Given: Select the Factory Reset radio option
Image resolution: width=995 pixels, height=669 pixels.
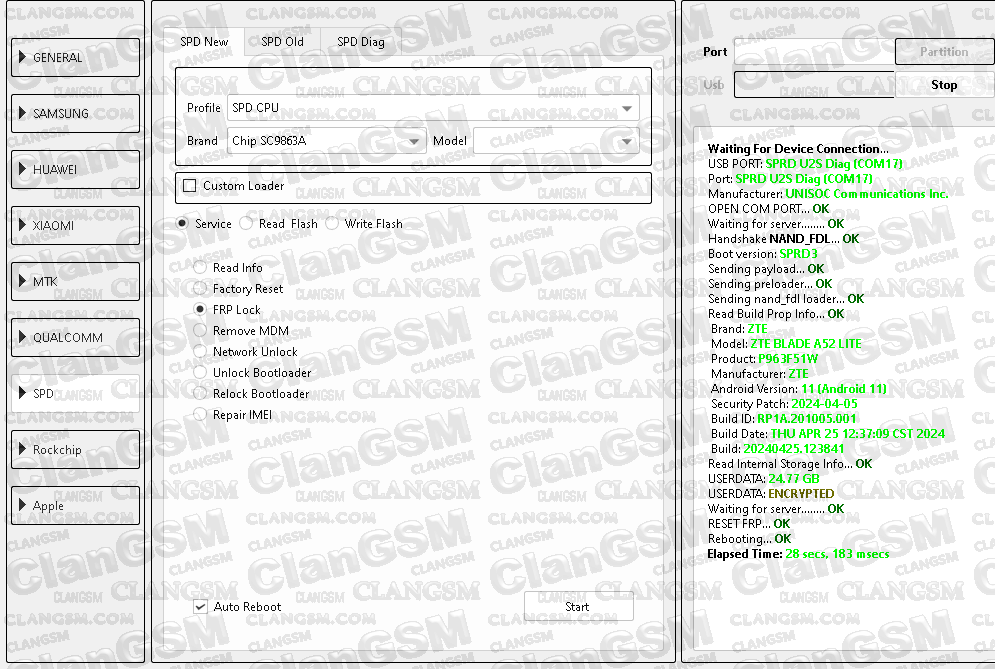Looking at the screenshot, I should 201,289.
